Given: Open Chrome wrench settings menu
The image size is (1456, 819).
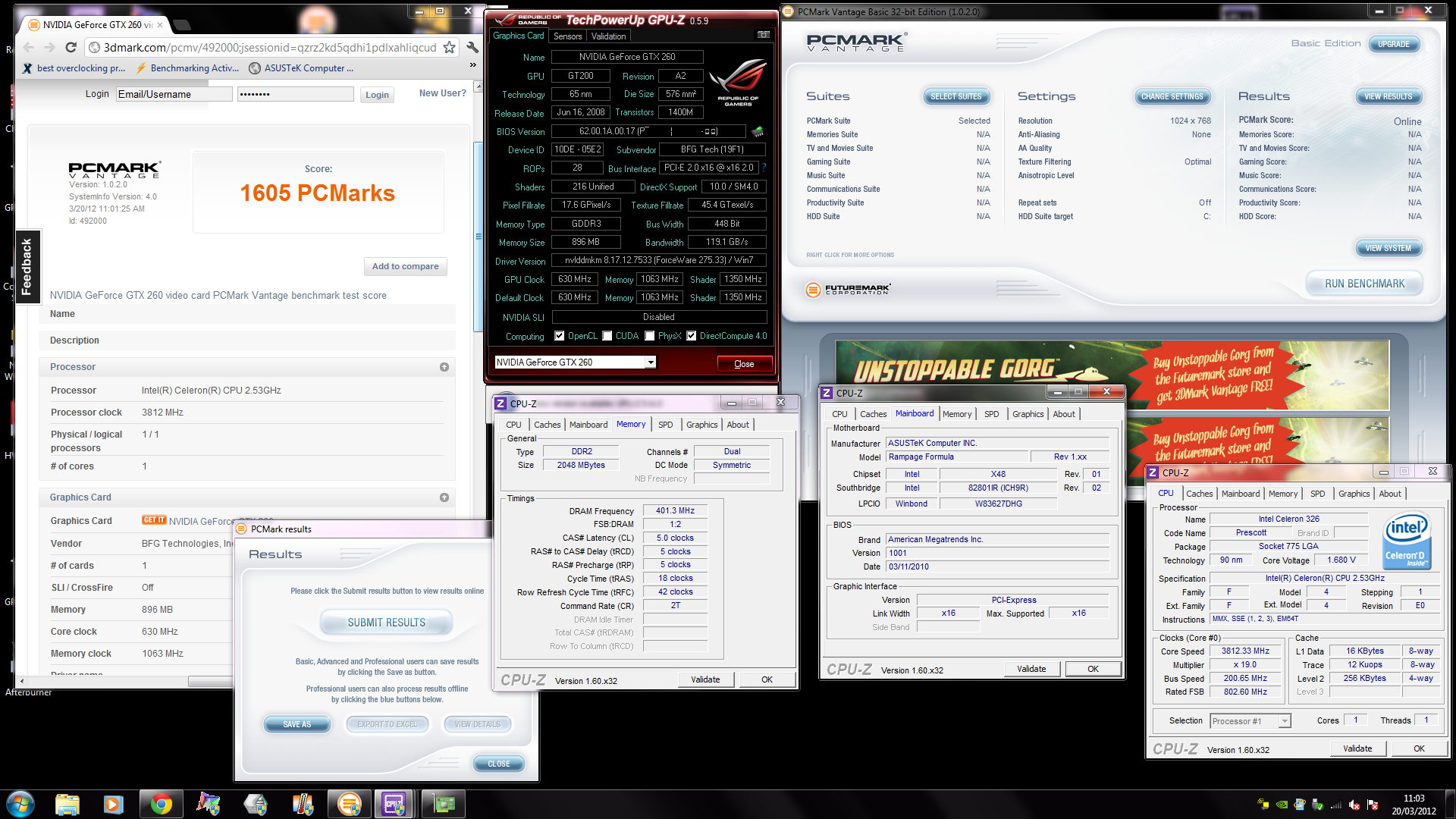Looking at the screenshot, I should (472, 48).
